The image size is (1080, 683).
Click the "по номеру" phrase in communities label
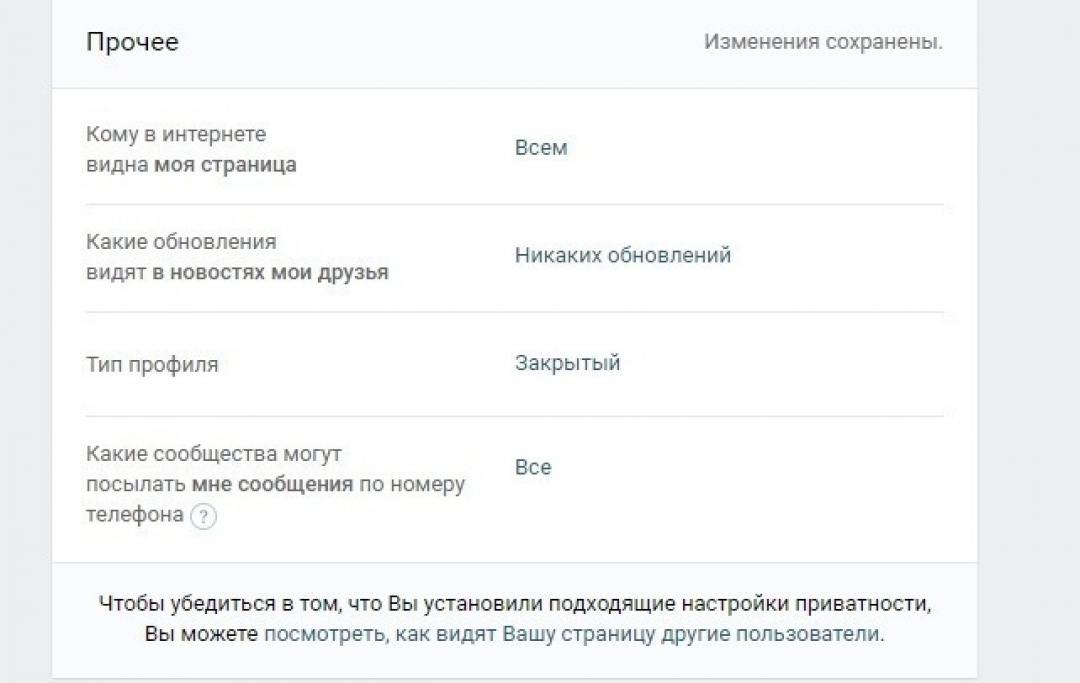tap(412, 484)
